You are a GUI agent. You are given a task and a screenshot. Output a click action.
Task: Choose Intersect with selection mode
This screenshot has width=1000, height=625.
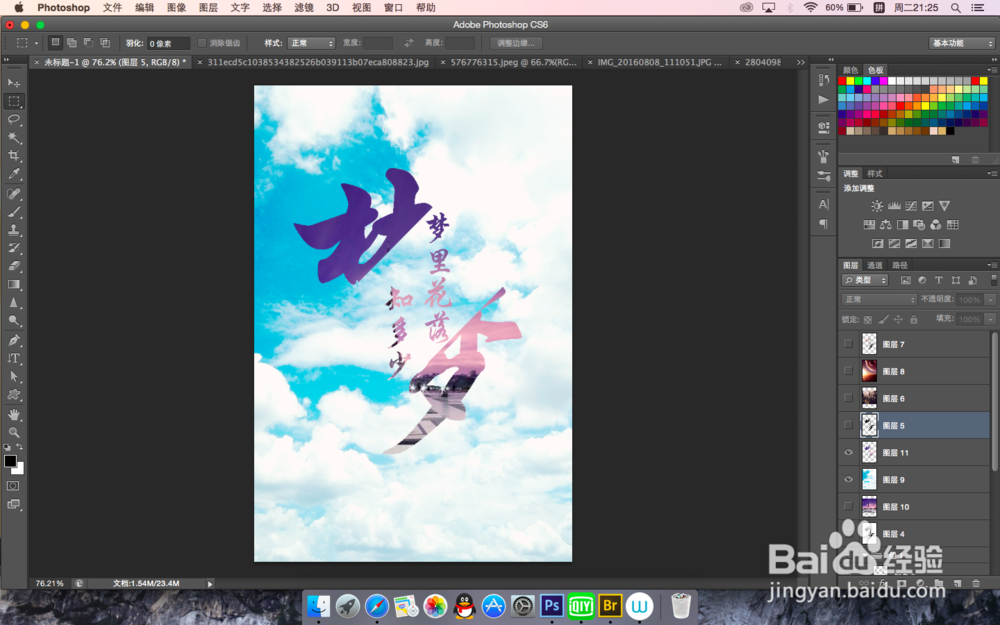(105, 43)
